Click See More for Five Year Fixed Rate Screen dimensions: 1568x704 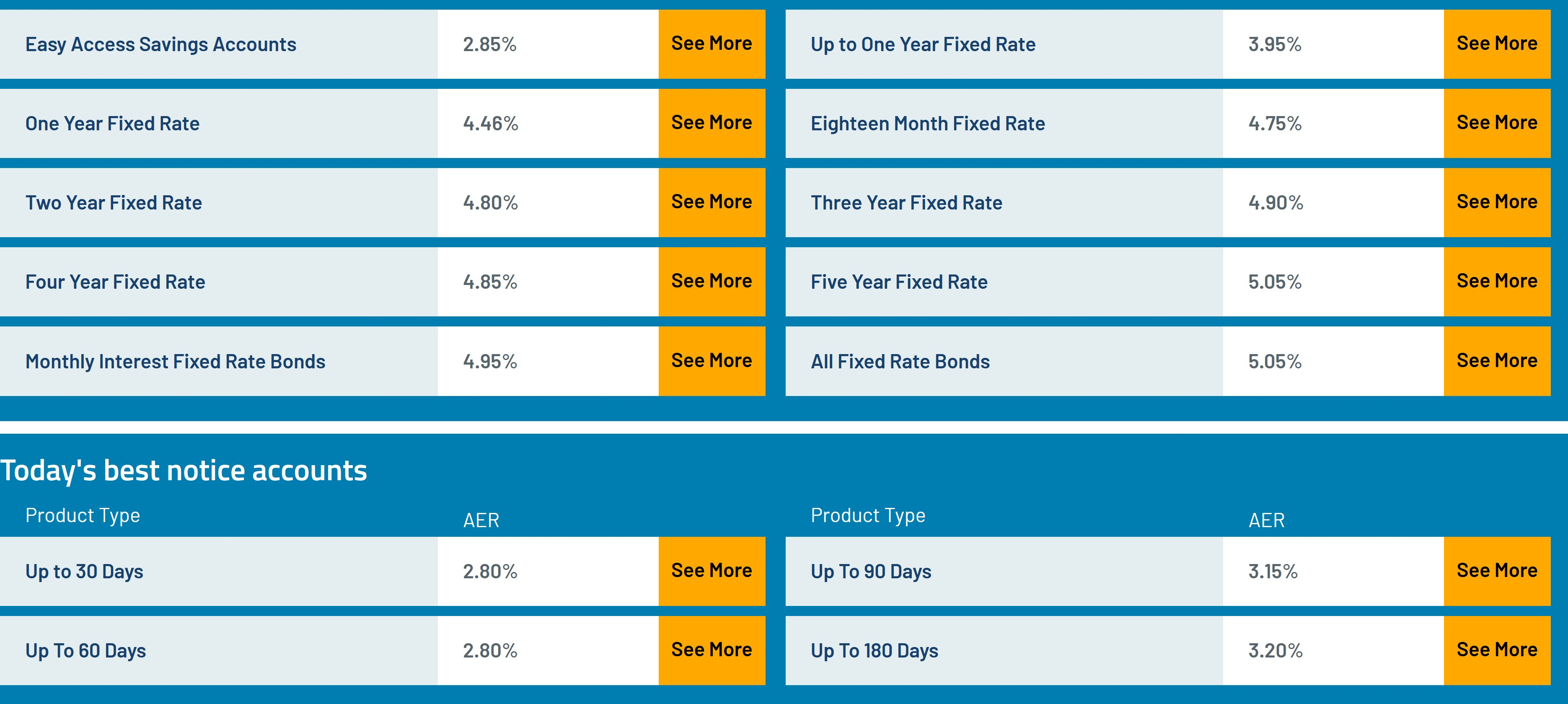pos(1497,281)
